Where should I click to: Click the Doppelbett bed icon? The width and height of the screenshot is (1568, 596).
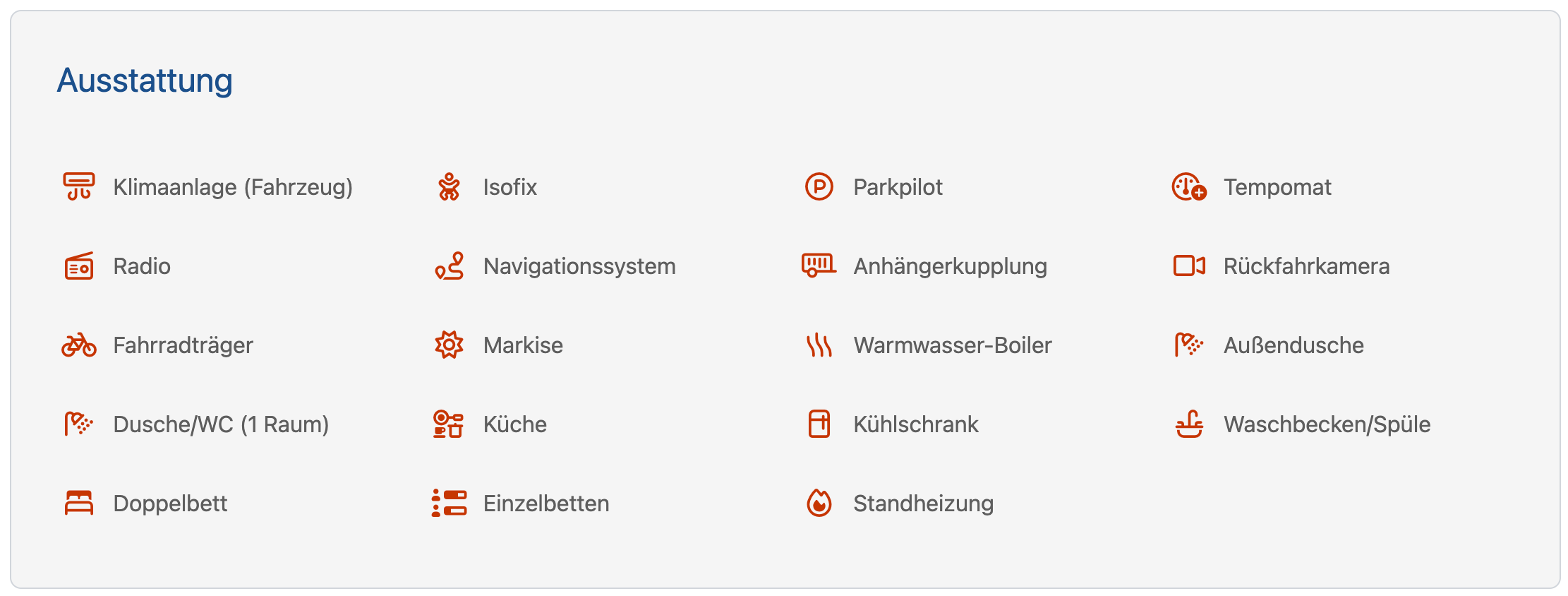(78, 503)
